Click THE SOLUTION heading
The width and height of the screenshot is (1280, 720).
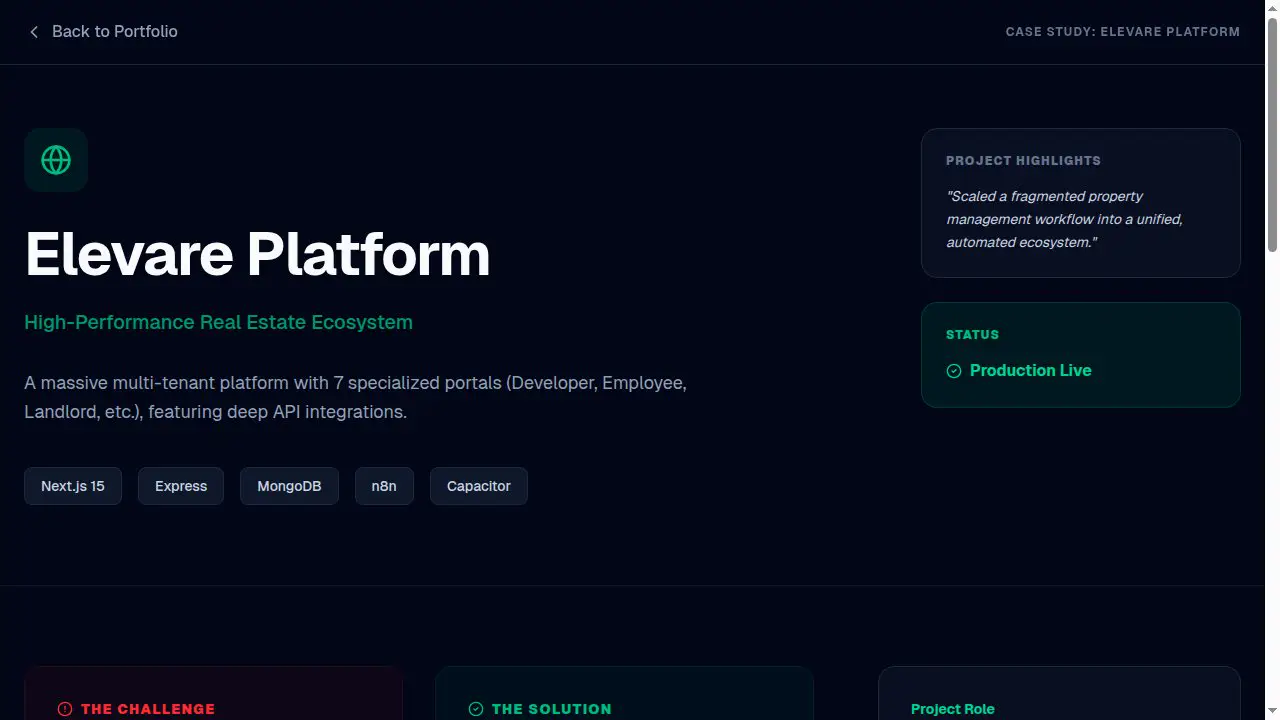click(552, 709)
